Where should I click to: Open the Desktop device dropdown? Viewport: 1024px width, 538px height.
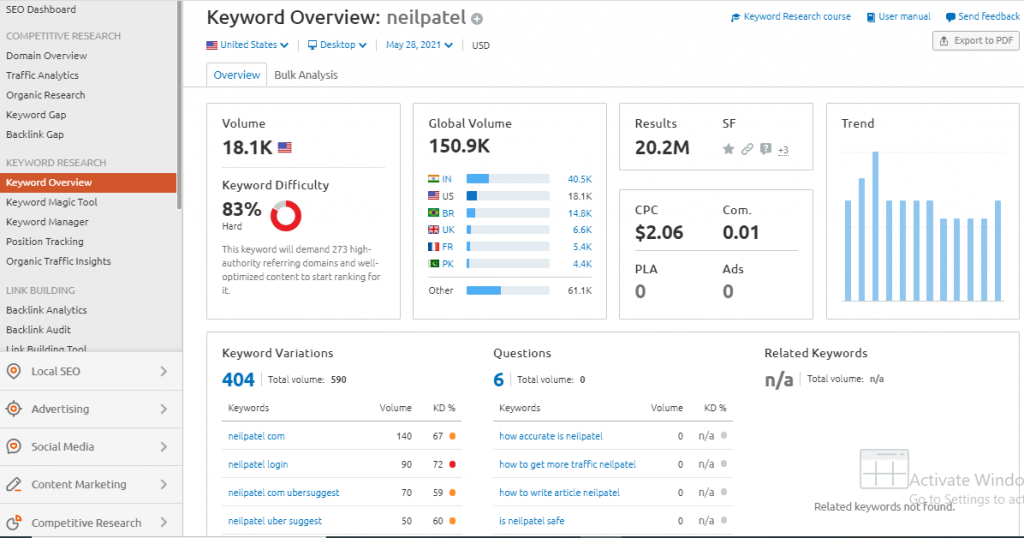coord(337,45)
